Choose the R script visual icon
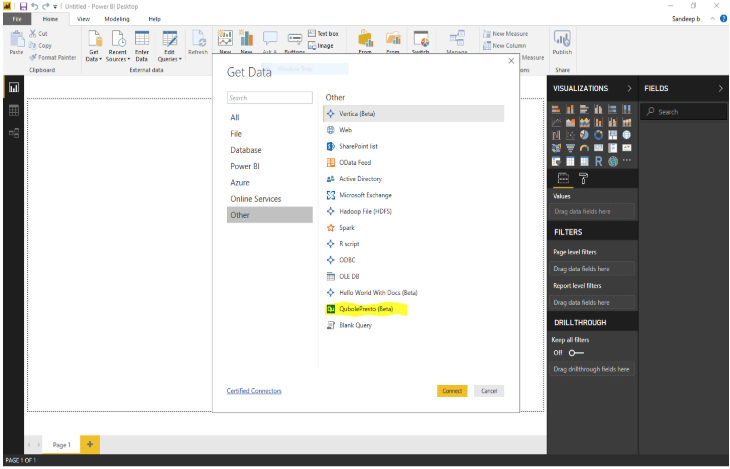Image resolution: width=730 pixels, height=469 pixels. point(598,161)
